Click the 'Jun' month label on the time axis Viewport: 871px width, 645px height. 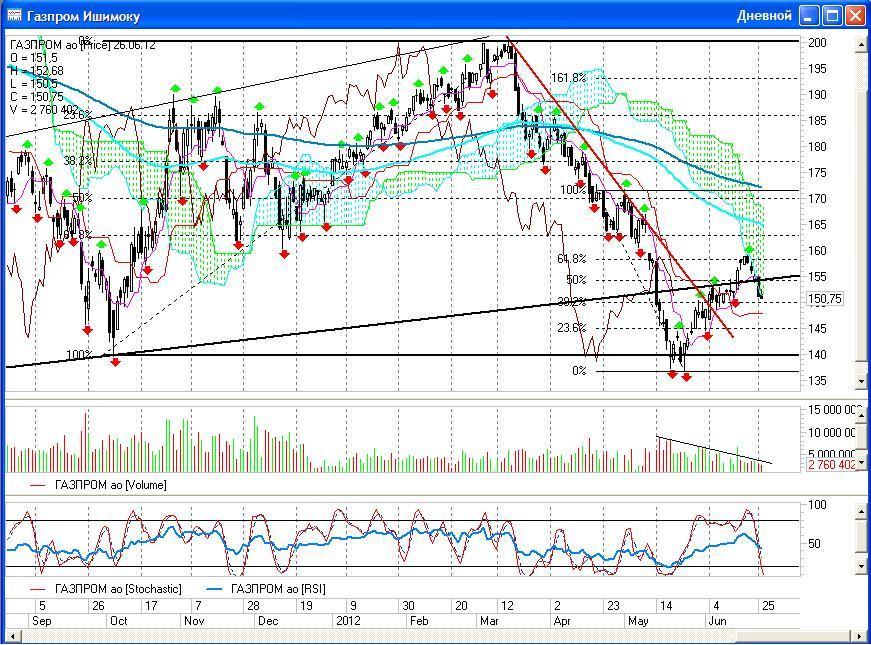tap(717, 621)
